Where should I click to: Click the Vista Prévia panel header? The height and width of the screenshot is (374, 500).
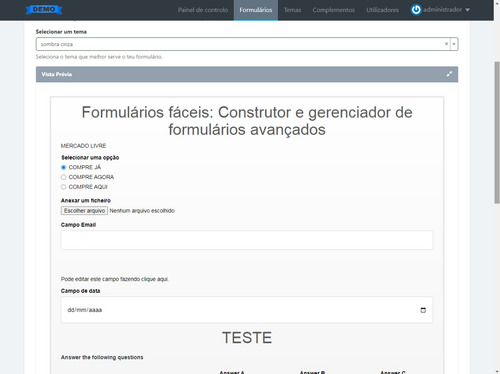pyautogui.click(x=247, y=74)
